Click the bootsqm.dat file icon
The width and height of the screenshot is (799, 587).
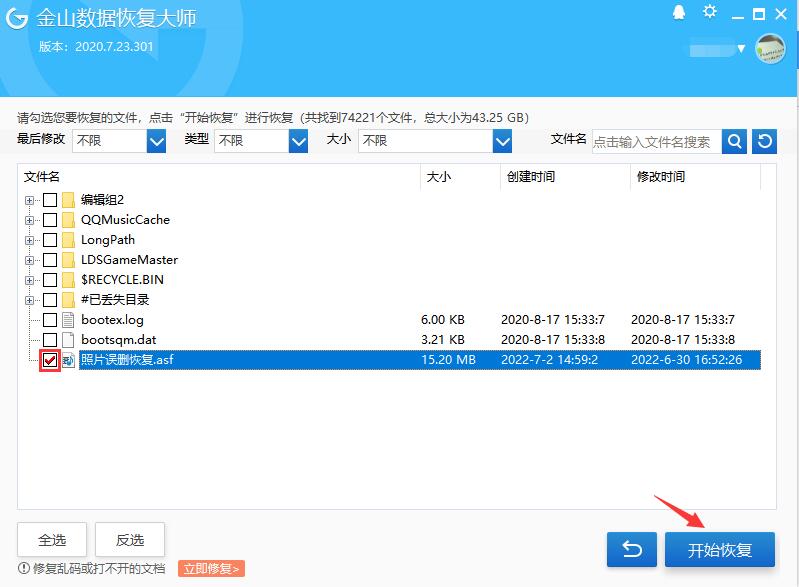pos(68,340)
